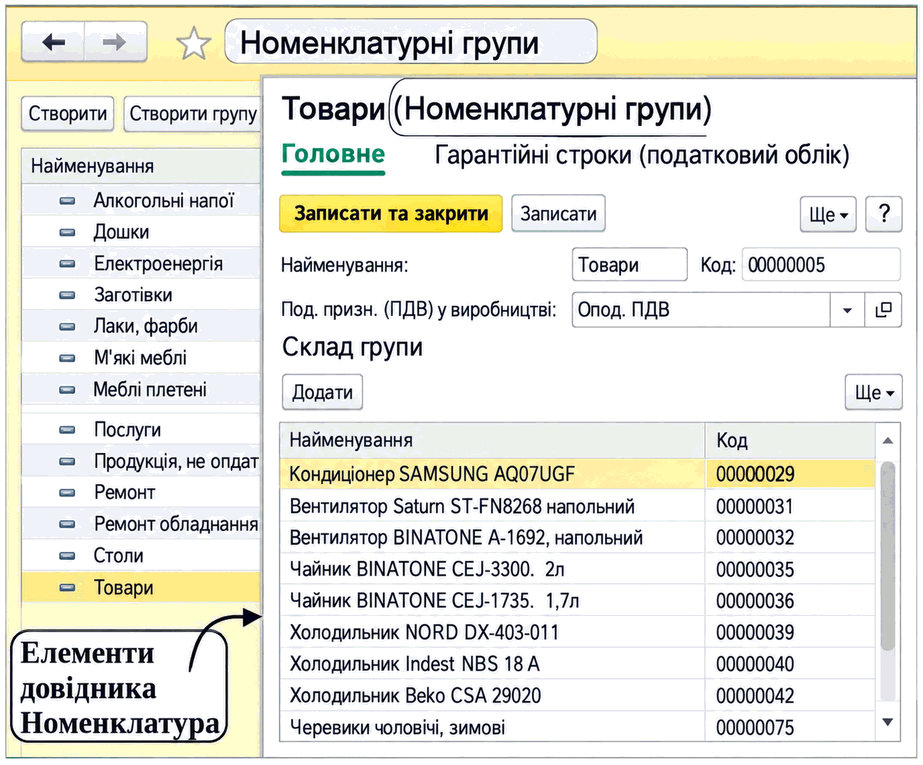Click the icon beside Товари

68,587
